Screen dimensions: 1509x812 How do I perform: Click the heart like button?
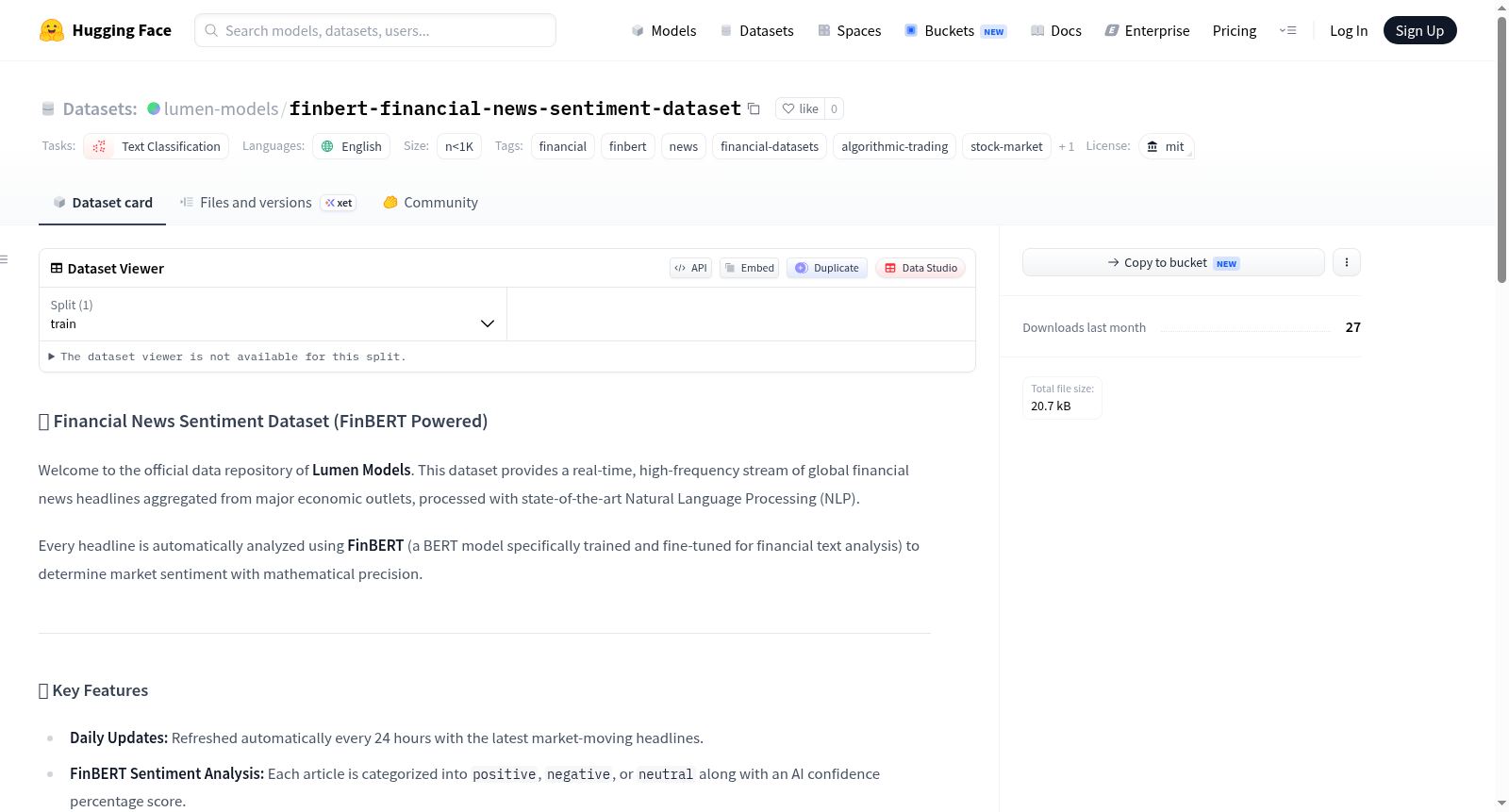tap(800, 108)
